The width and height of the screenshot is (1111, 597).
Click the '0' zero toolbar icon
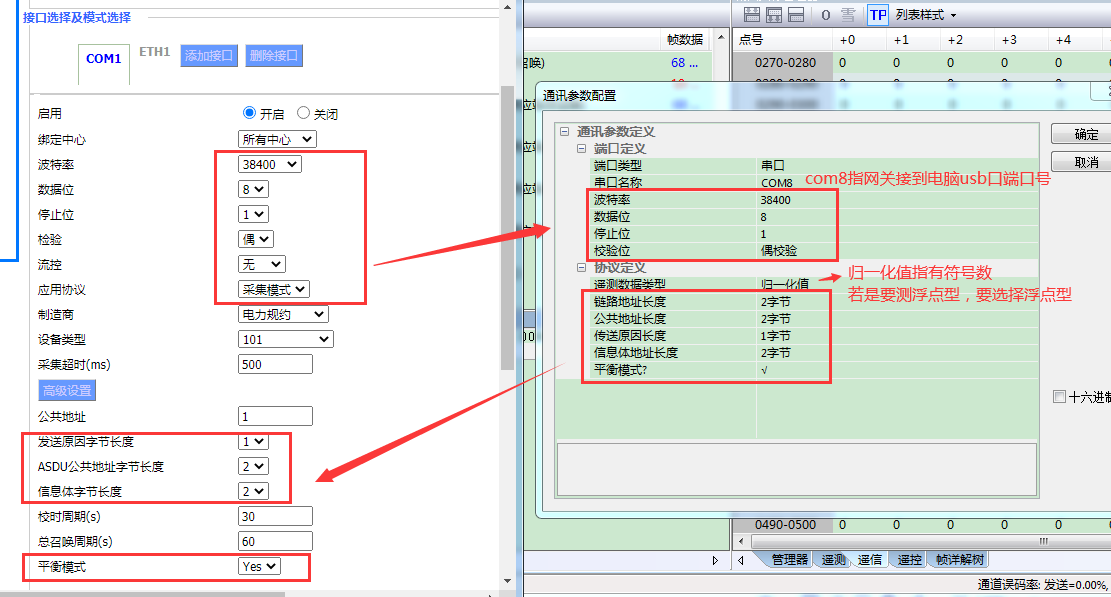825,15
